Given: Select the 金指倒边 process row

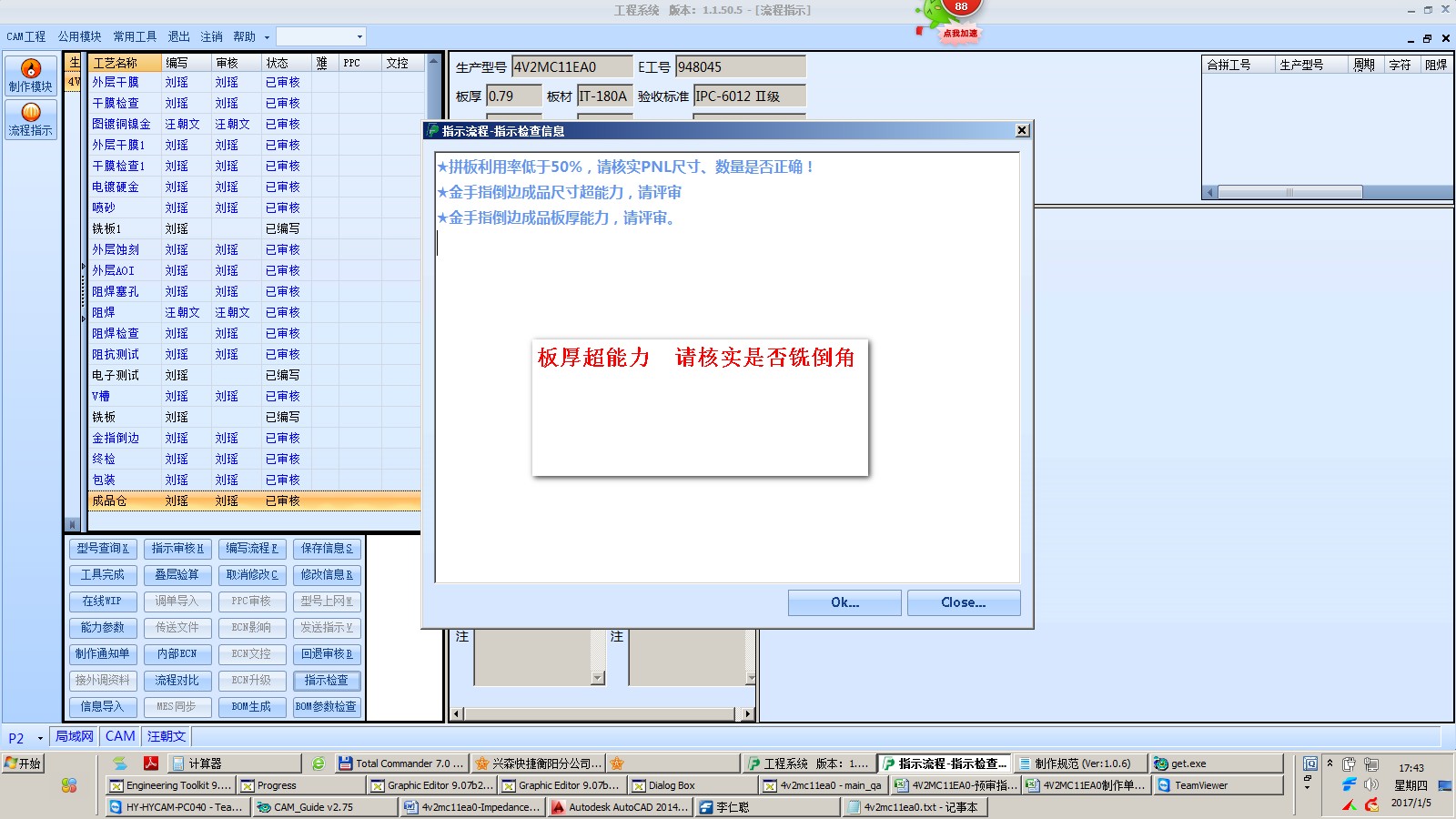Looking at the screenshot, I should click(x=255, y=438).
